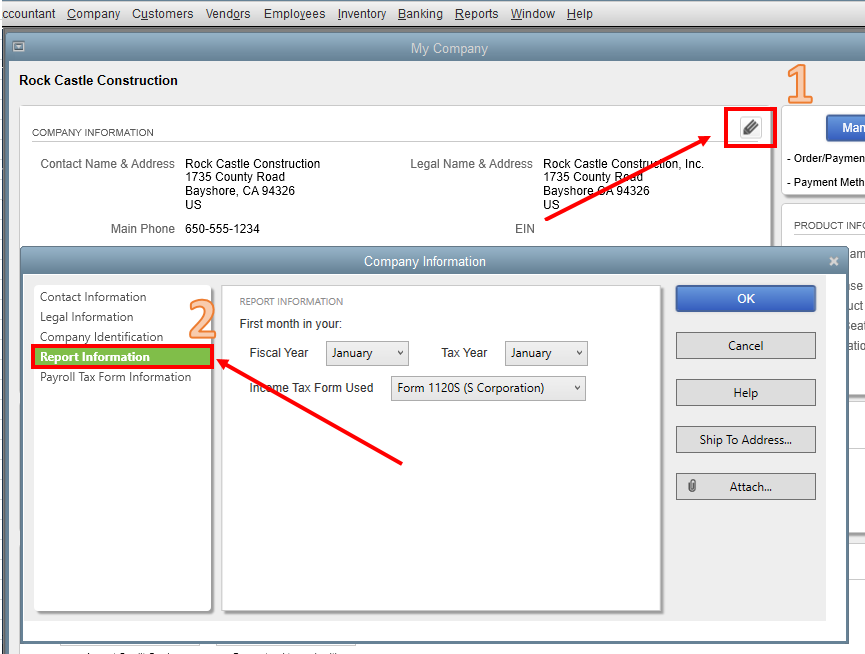Open Ship To Address settings
Viewport: 865px width, 654px height.
click(746, 439)
